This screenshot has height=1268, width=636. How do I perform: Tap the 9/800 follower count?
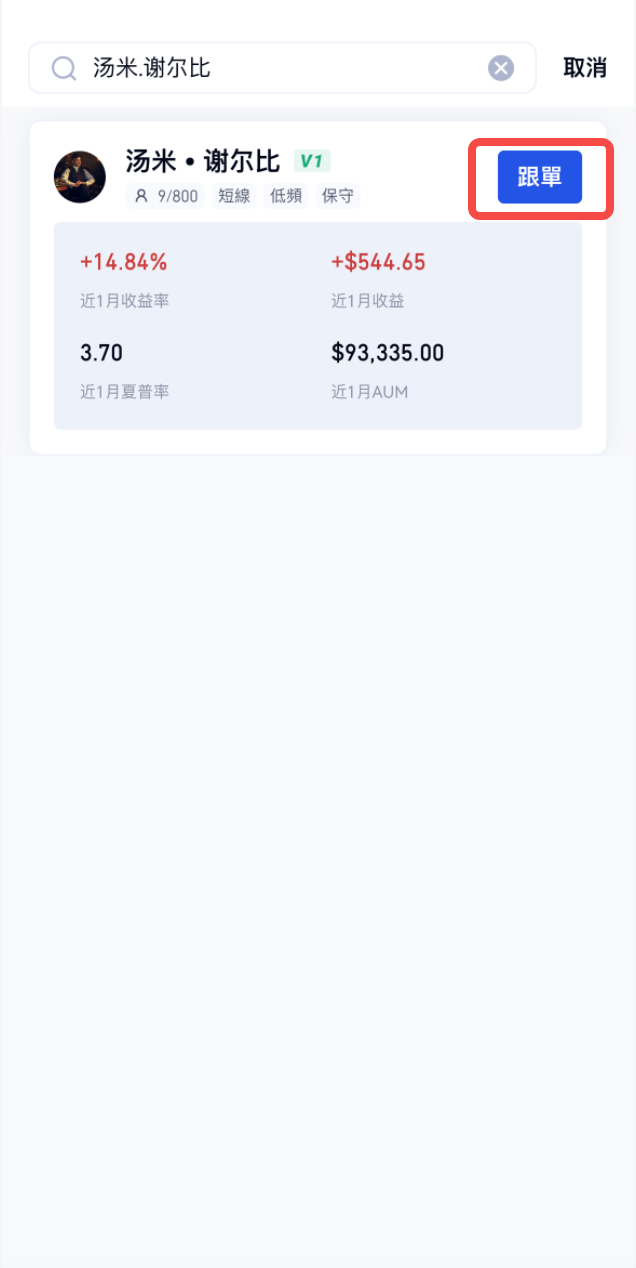[178, 196]
